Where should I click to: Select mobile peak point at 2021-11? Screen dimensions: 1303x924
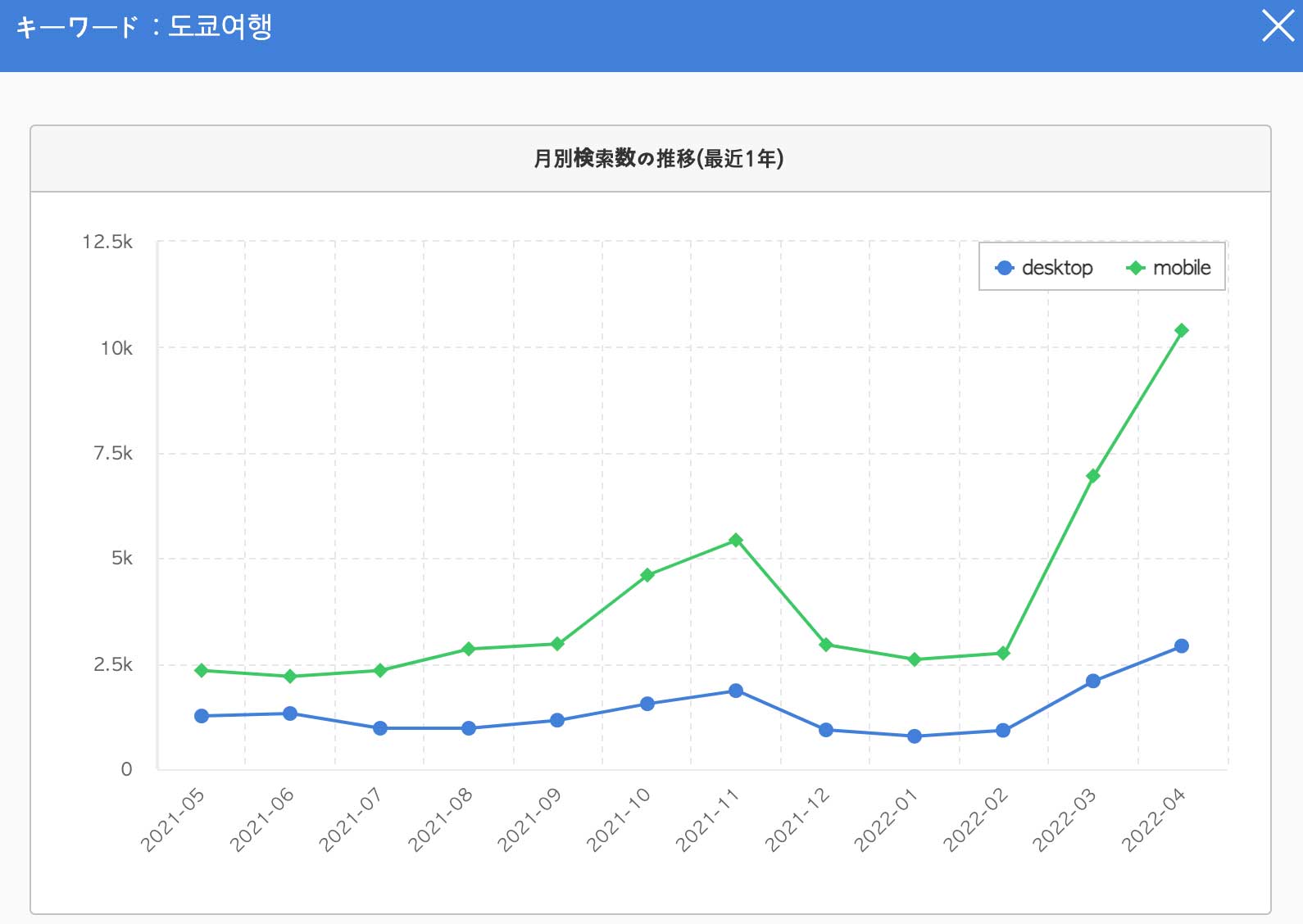point(736,541)
